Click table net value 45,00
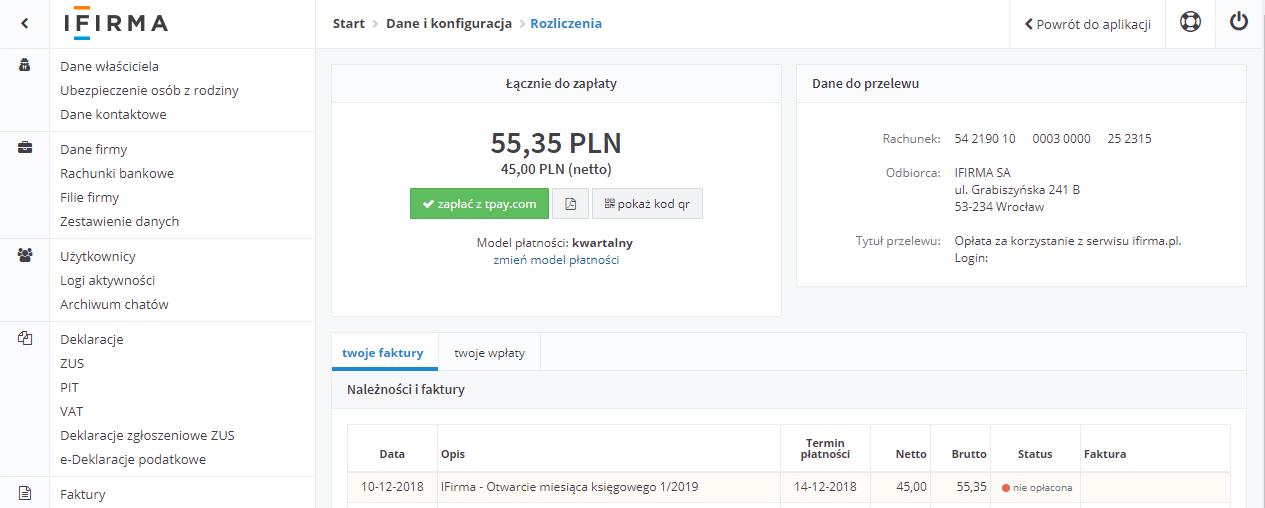The width and height of the screenshot is (1265, 508). click(x=911, y=487)
